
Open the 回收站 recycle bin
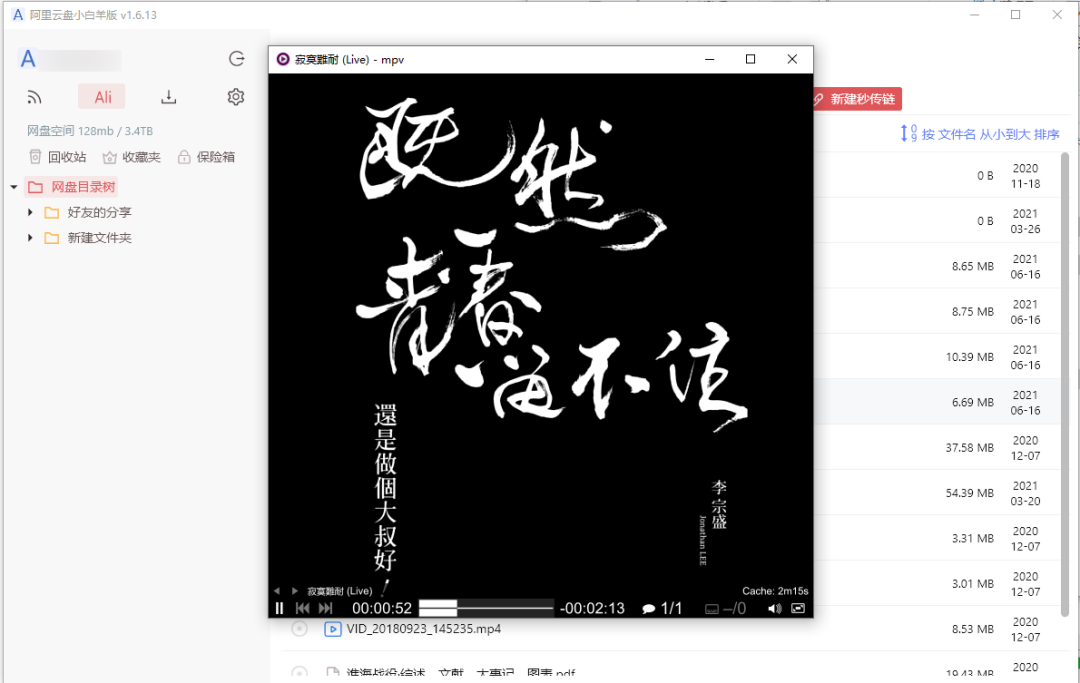click(58, 156)
